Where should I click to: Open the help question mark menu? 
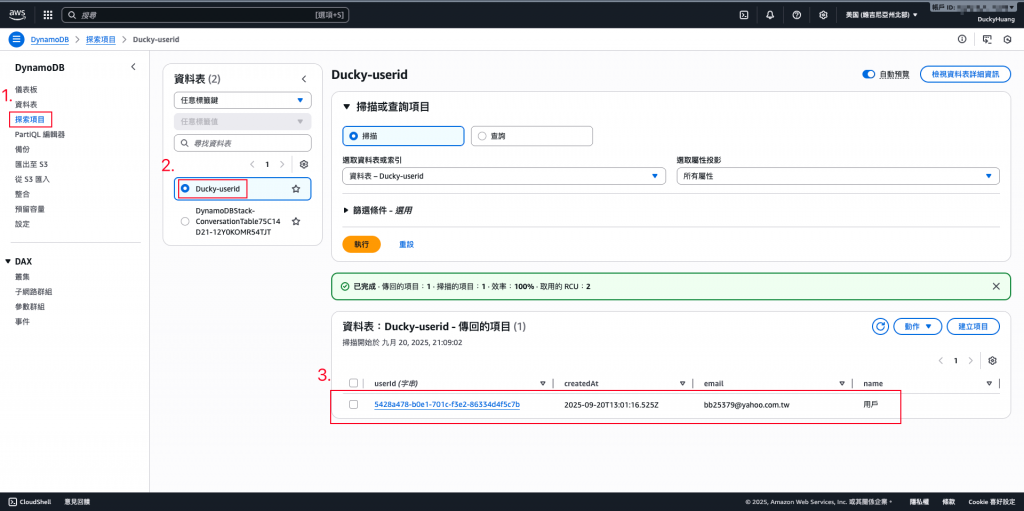click(x=797, y=14)
